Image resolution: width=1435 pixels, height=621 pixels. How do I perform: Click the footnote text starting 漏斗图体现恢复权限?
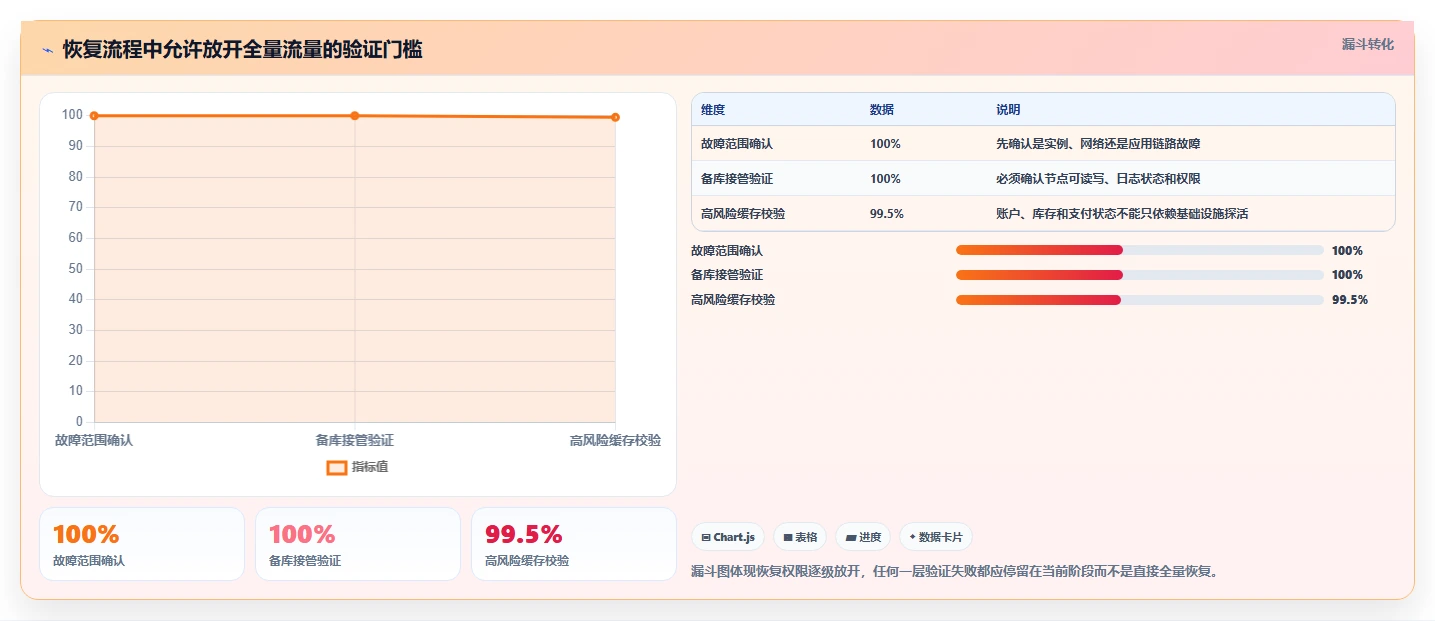coord(956,572)
